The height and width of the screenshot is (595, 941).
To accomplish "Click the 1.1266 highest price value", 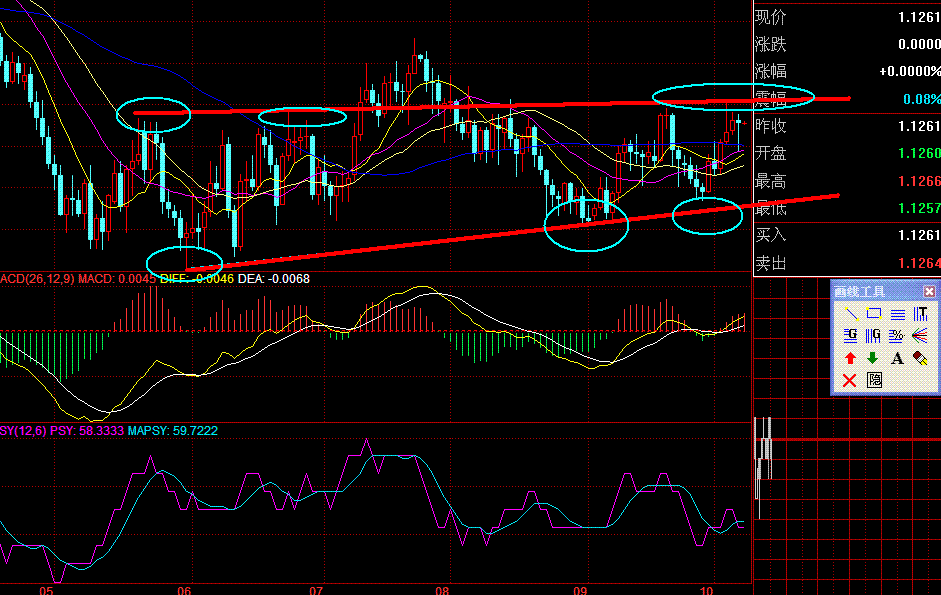I will pyautogui.click(x=919, y=181).
